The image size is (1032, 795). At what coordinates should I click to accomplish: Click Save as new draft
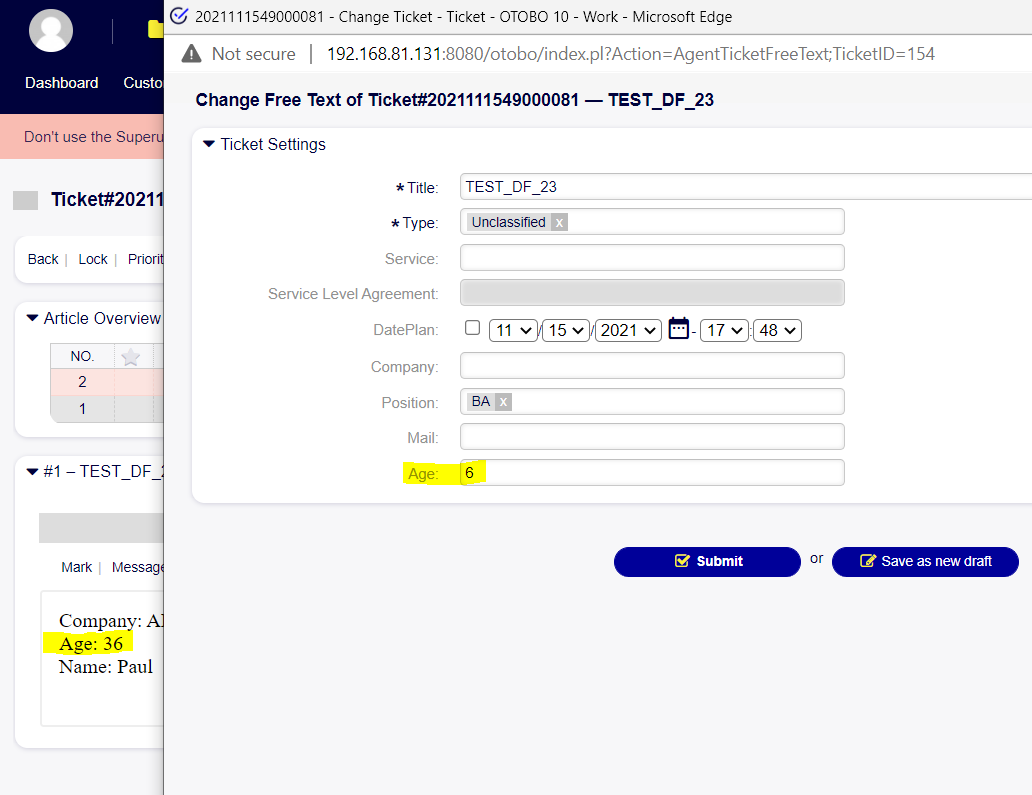[x=925, y=561]
